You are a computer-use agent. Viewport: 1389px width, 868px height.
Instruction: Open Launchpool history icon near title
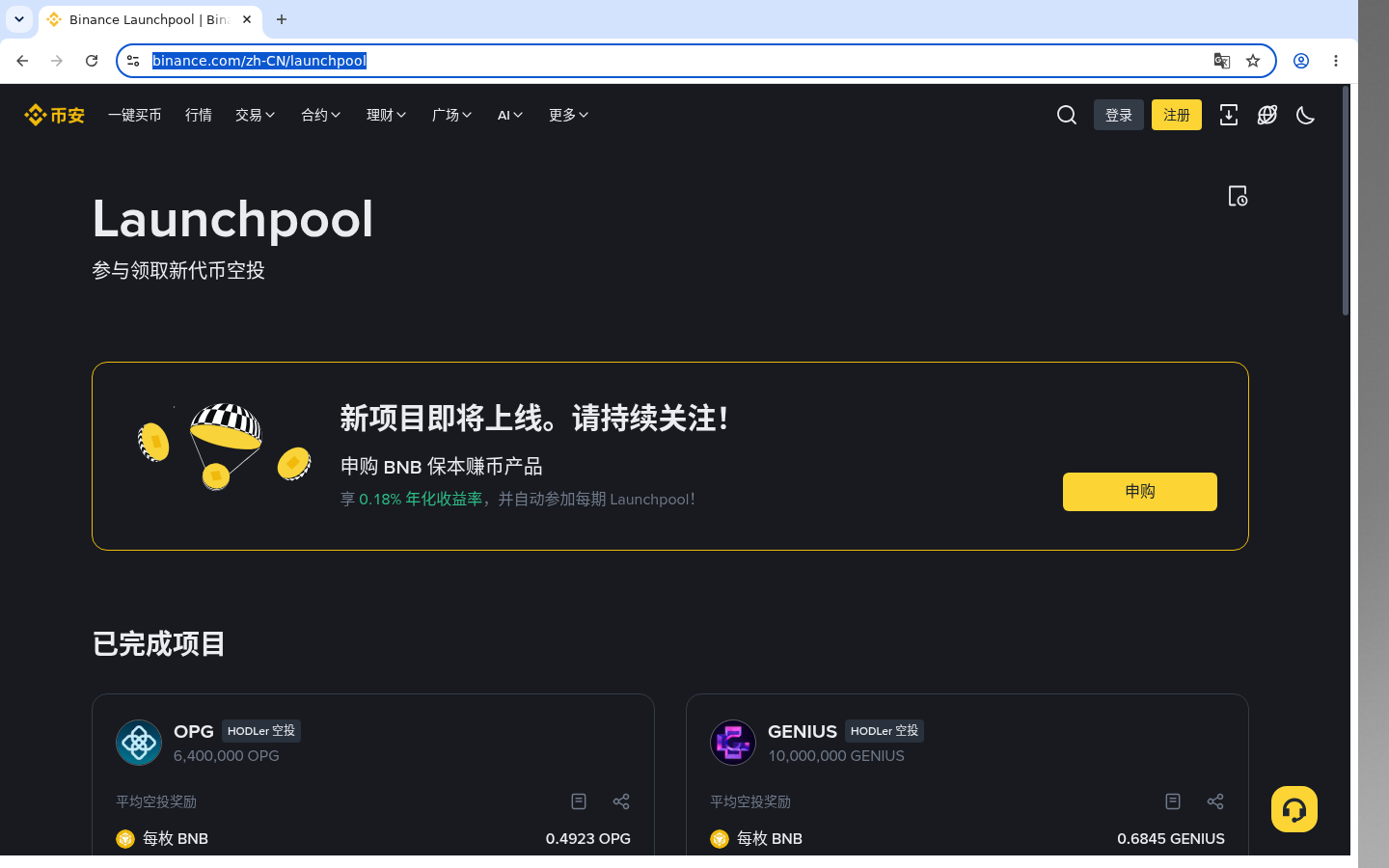(1238, 196)
